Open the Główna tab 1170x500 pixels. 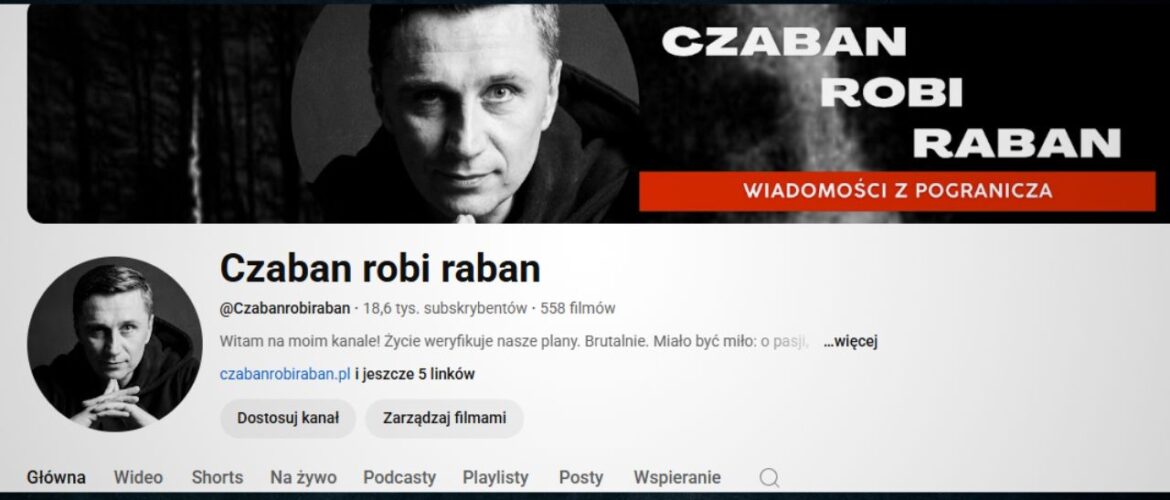(56, 478)
